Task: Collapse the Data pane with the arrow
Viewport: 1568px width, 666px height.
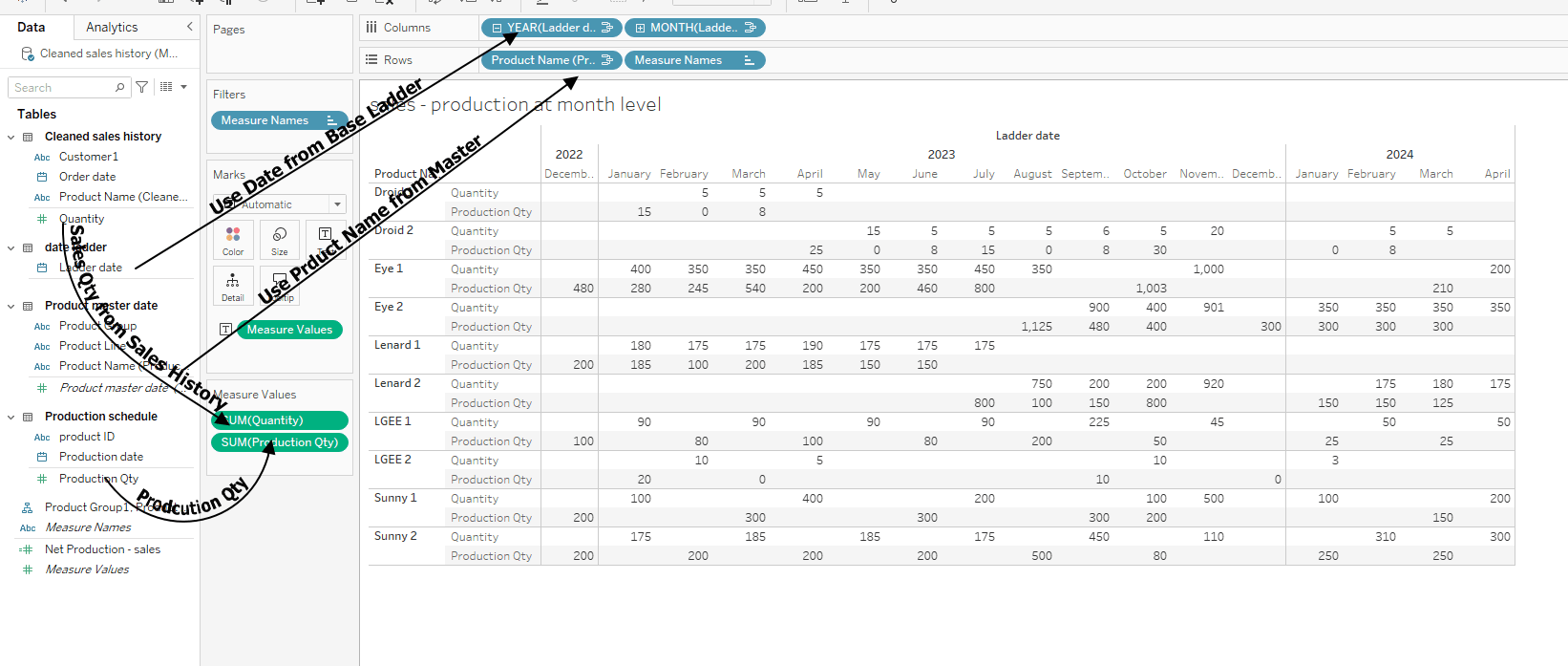Action: tap(189, 27)
